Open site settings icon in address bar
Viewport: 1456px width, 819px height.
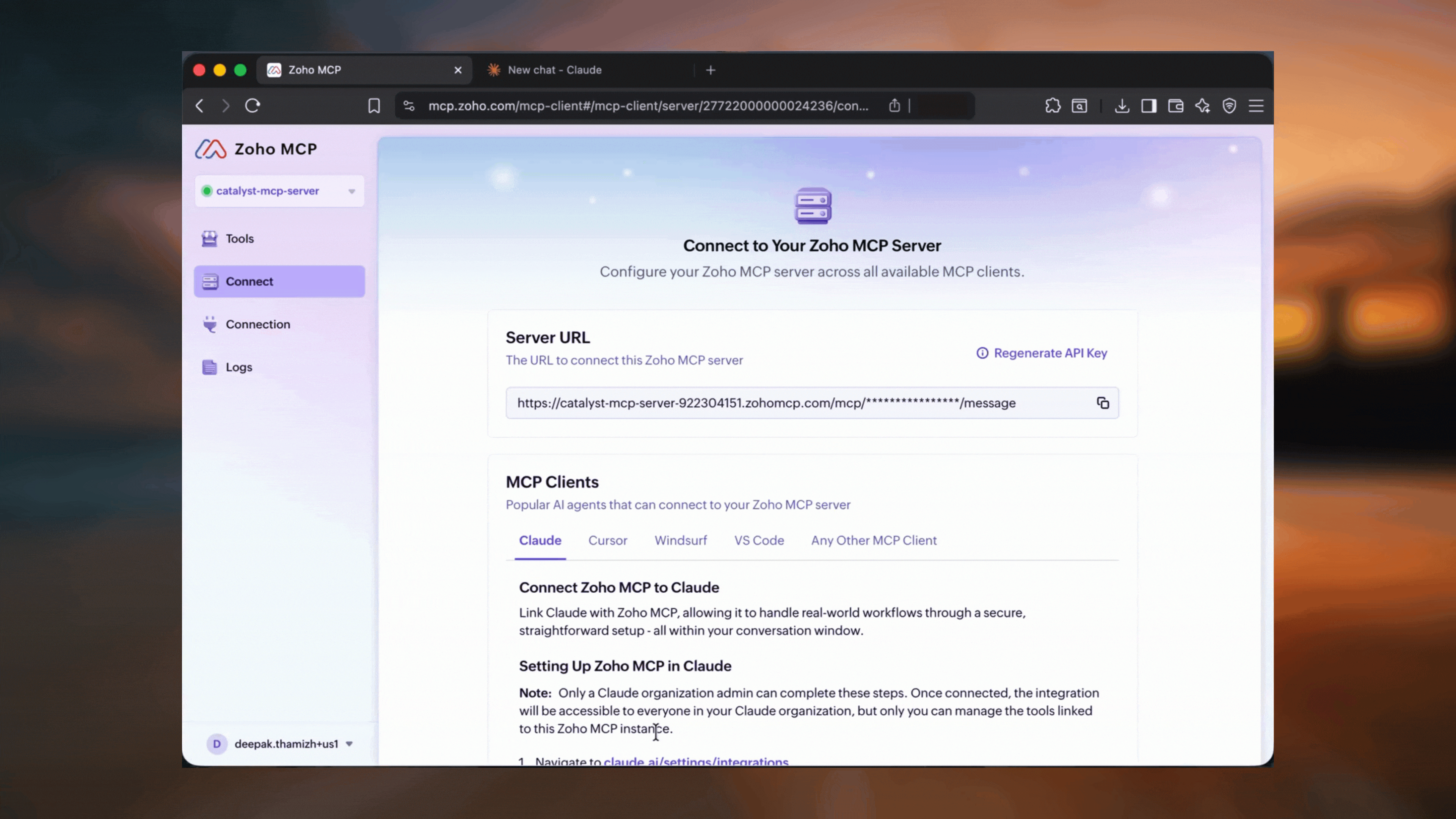409,106
